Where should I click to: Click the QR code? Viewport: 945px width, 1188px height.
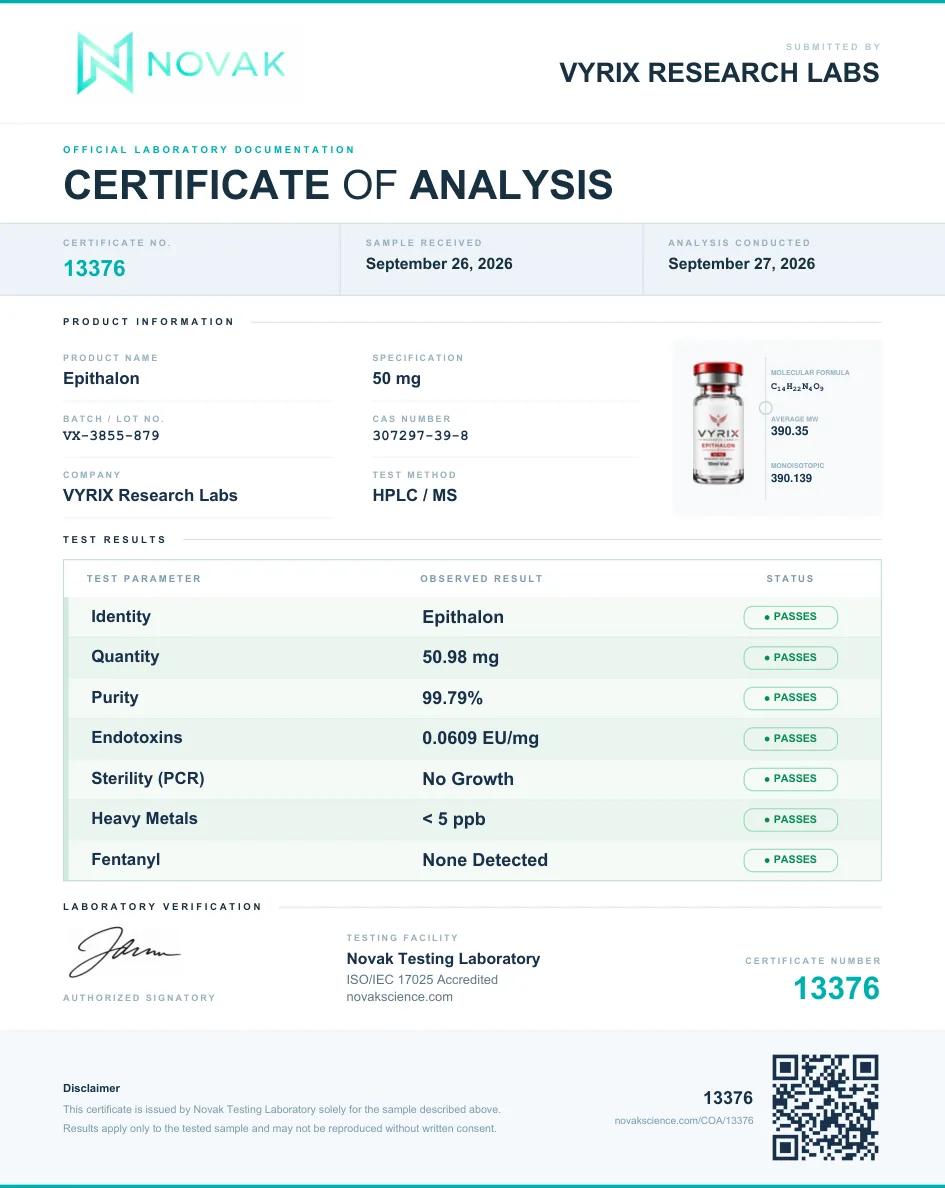coord(825,1108)
